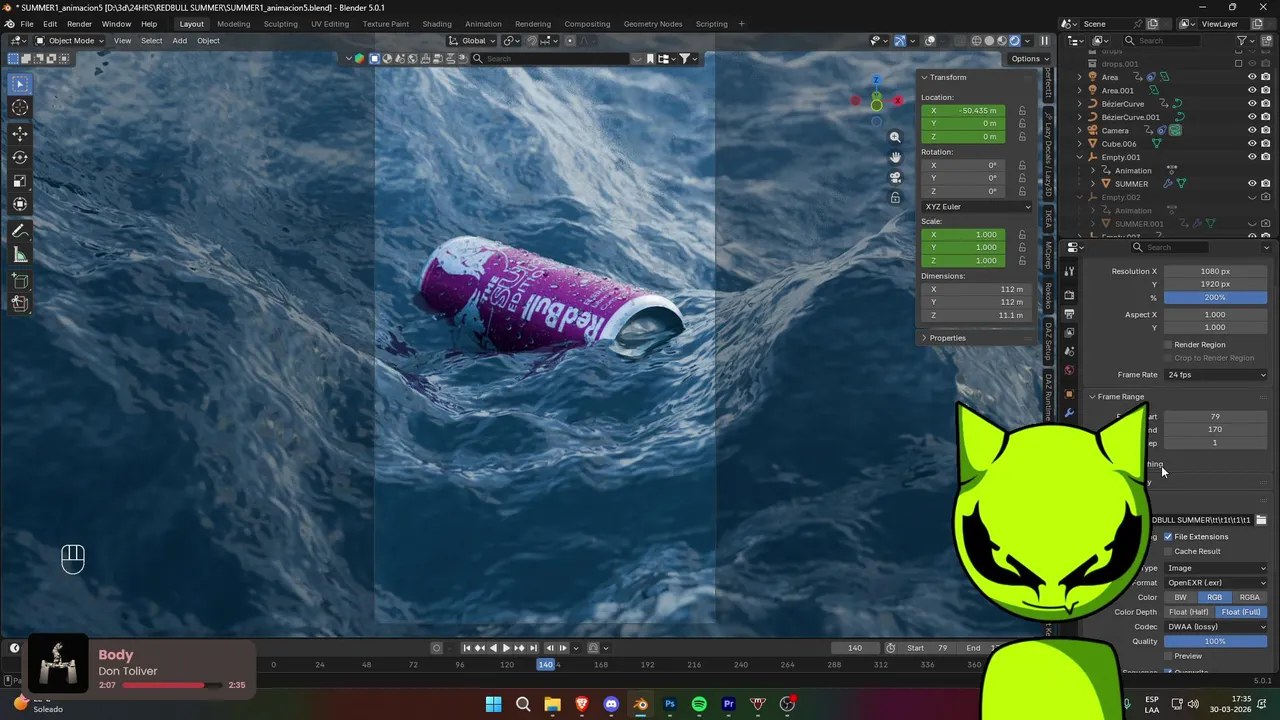This screenshot has width=1280, height=720.
Task: Open the Render menu
Action: (79, 24)
